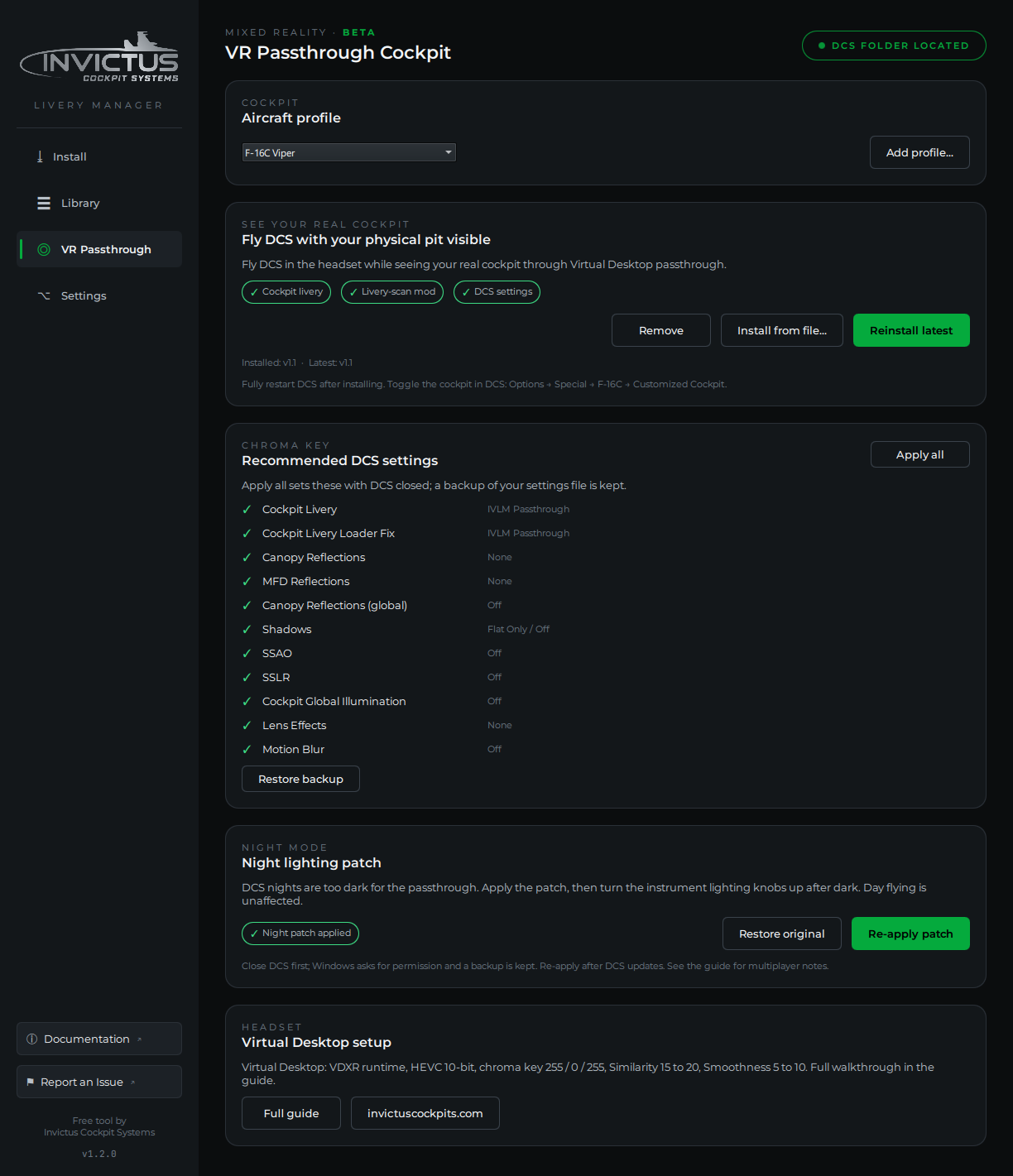The image size is (1013, 1176).
Task: Click checkmark beside Motion Blur
Action: pos(247,750)
